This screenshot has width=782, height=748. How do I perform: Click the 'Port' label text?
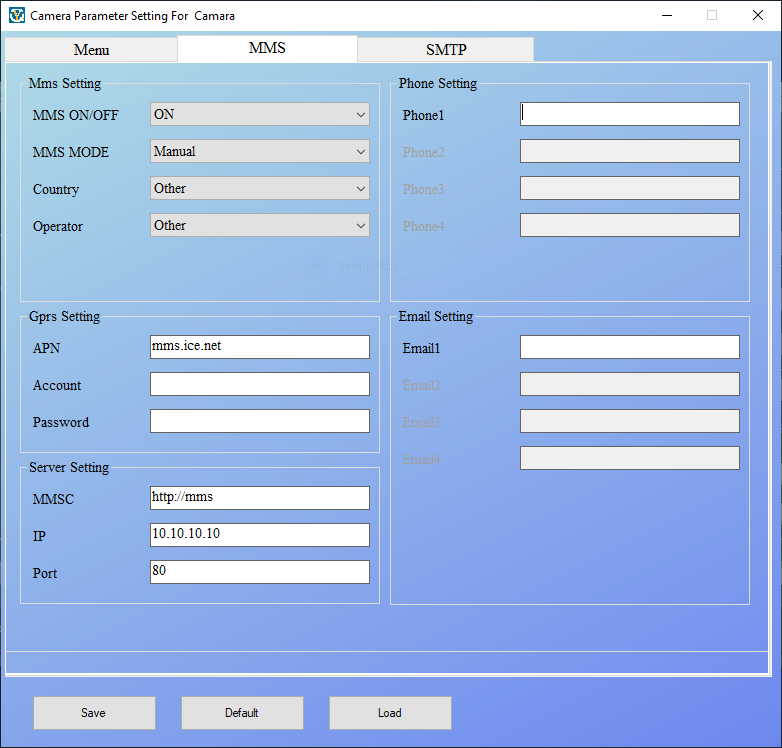click(x=45, y=573)
